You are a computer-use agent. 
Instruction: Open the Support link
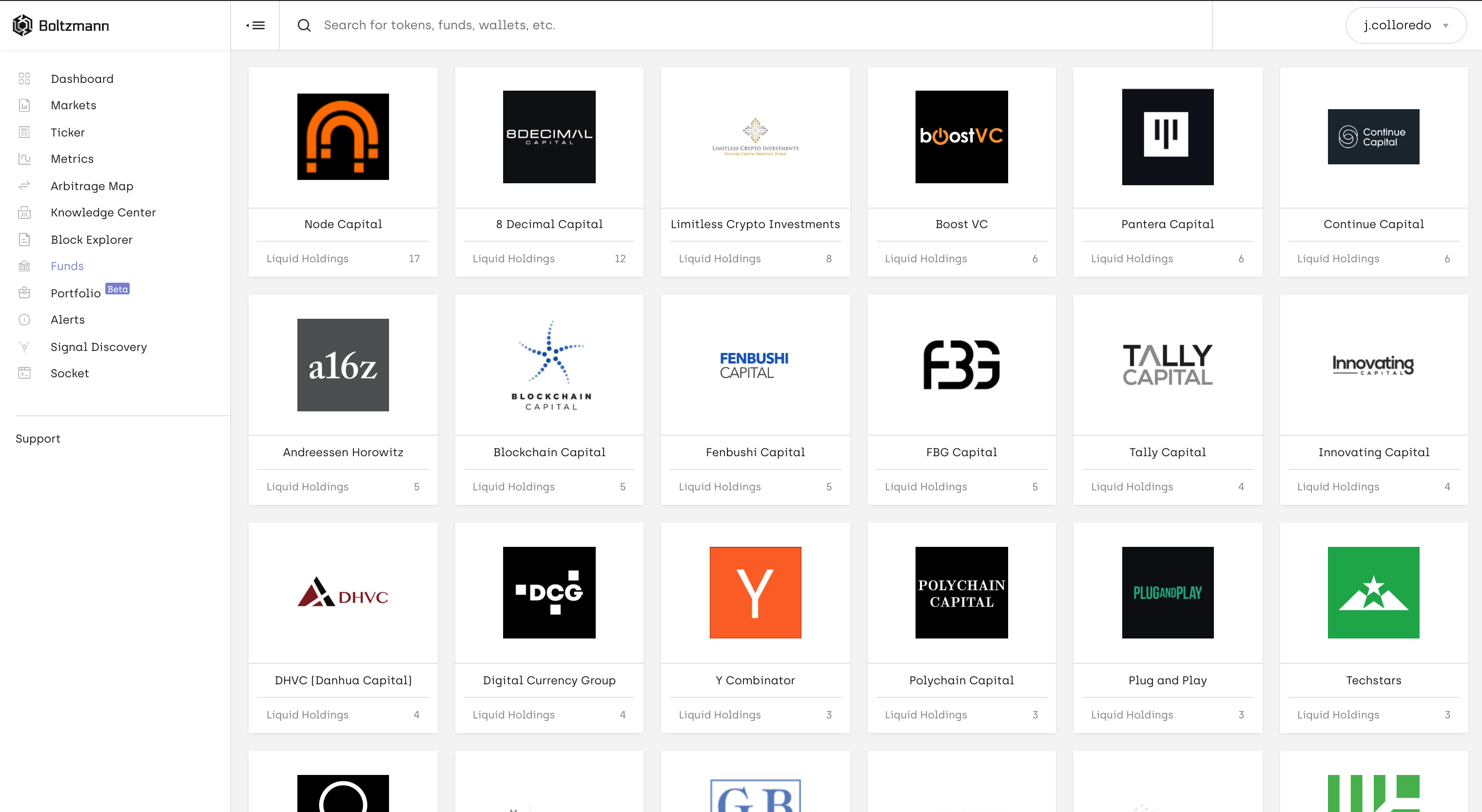click(x=38, y=439)
